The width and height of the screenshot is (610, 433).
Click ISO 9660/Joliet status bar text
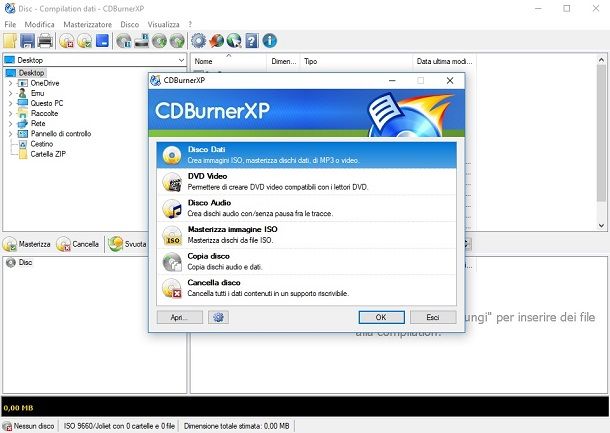coord(119,426)
